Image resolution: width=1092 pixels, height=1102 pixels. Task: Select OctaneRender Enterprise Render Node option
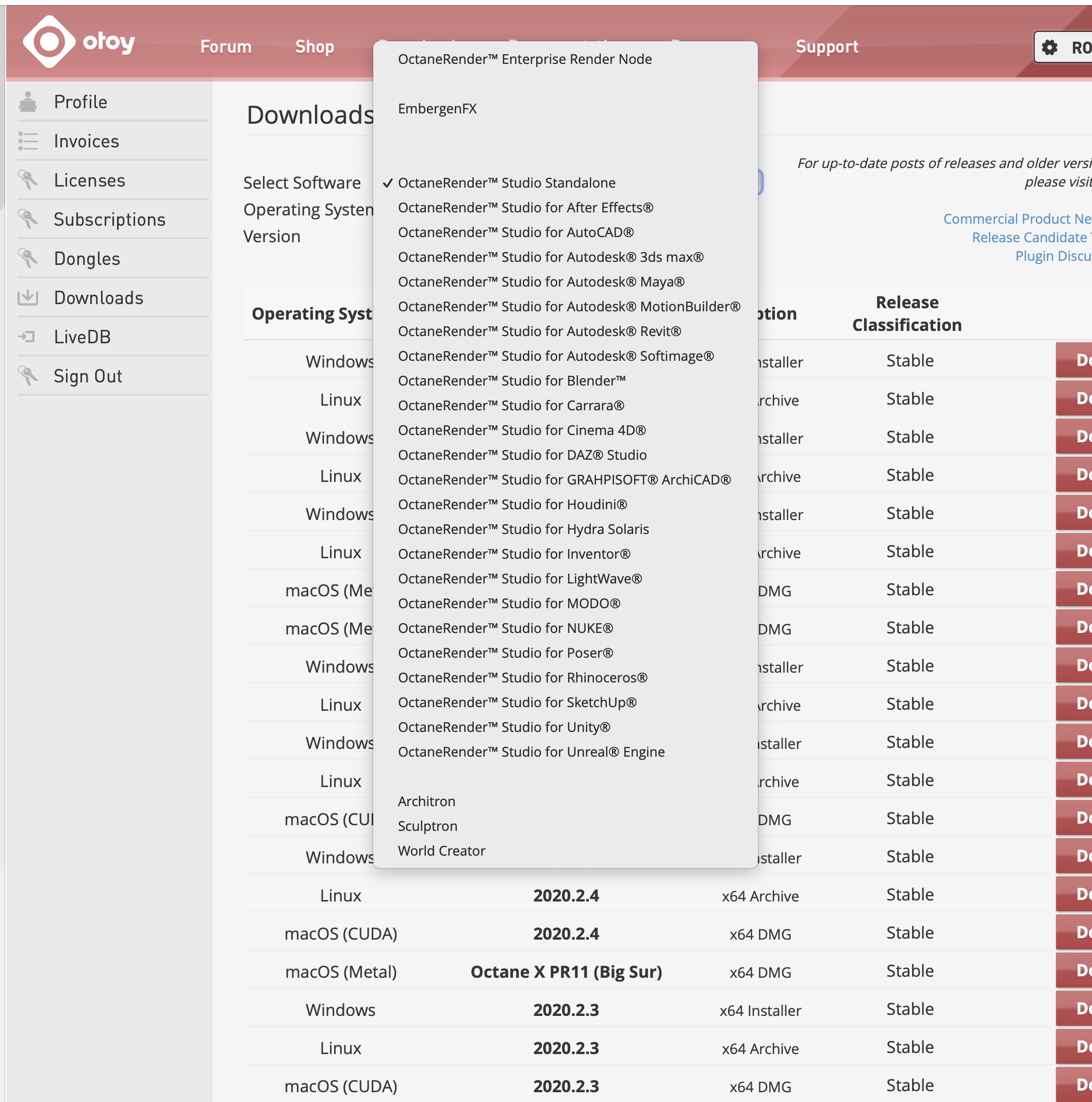coord(525,59)
